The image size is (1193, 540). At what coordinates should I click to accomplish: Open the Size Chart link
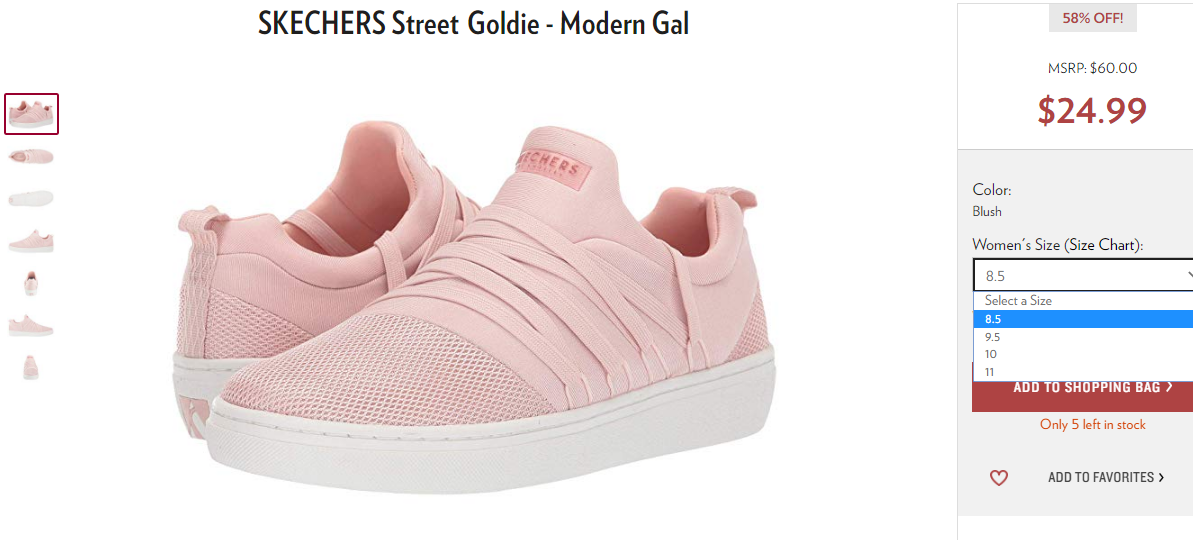point(1102,245)
